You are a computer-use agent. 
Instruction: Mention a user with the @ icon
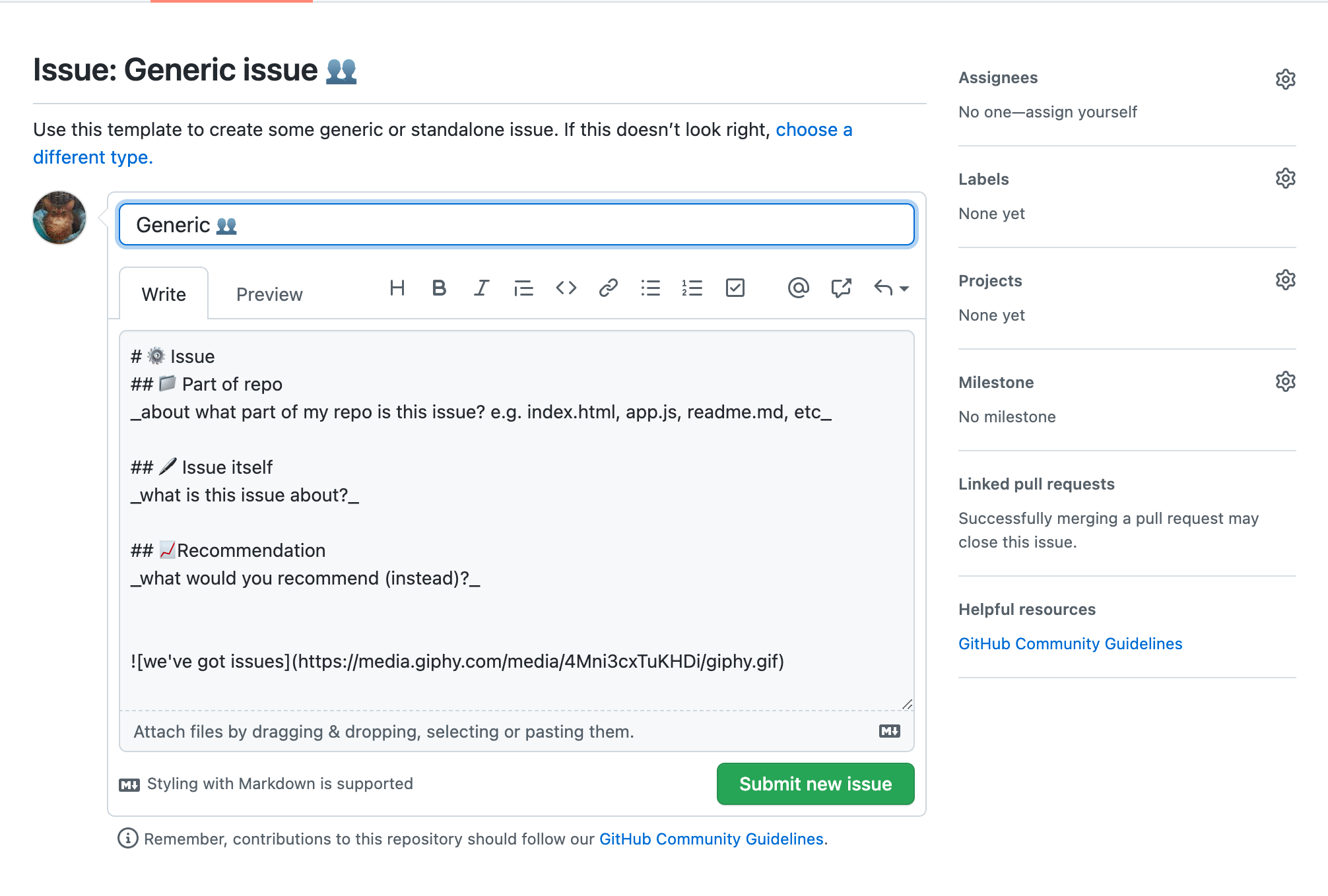tap(799, 288)
